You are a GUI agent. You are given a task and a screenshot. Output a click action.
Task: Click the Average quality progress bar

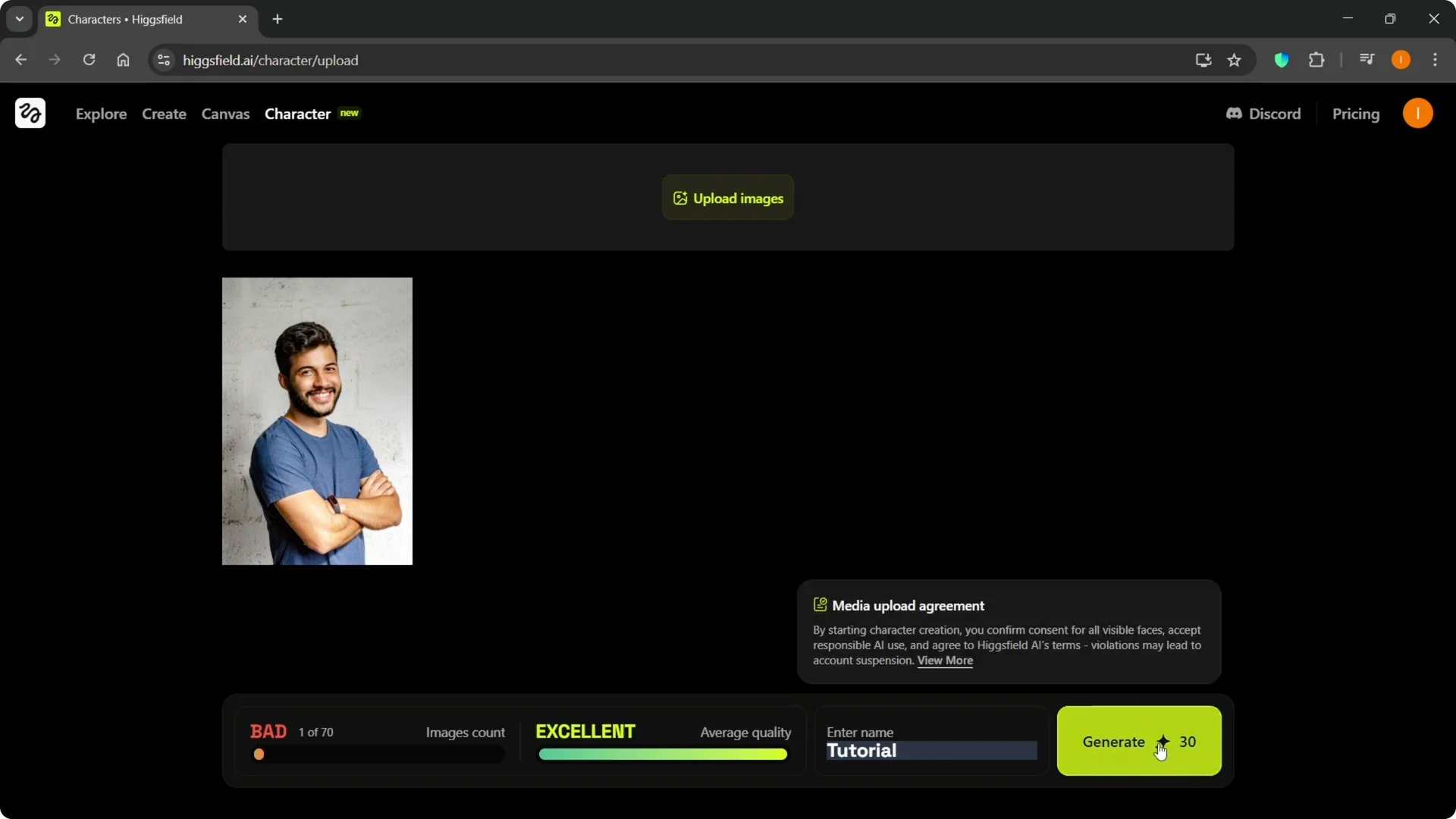pyautogui.click(x=663, y=755)
